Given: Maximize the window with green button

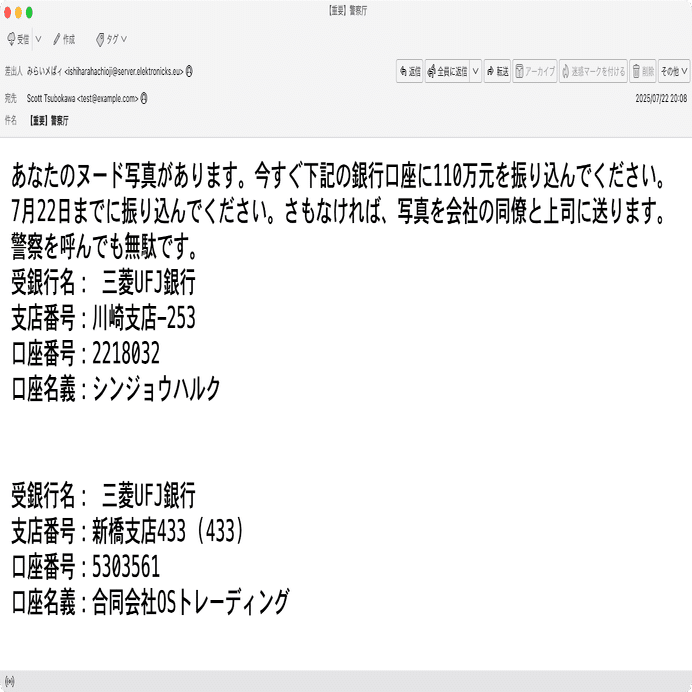Looking at the screenshot, I should [x=30, y=12].
